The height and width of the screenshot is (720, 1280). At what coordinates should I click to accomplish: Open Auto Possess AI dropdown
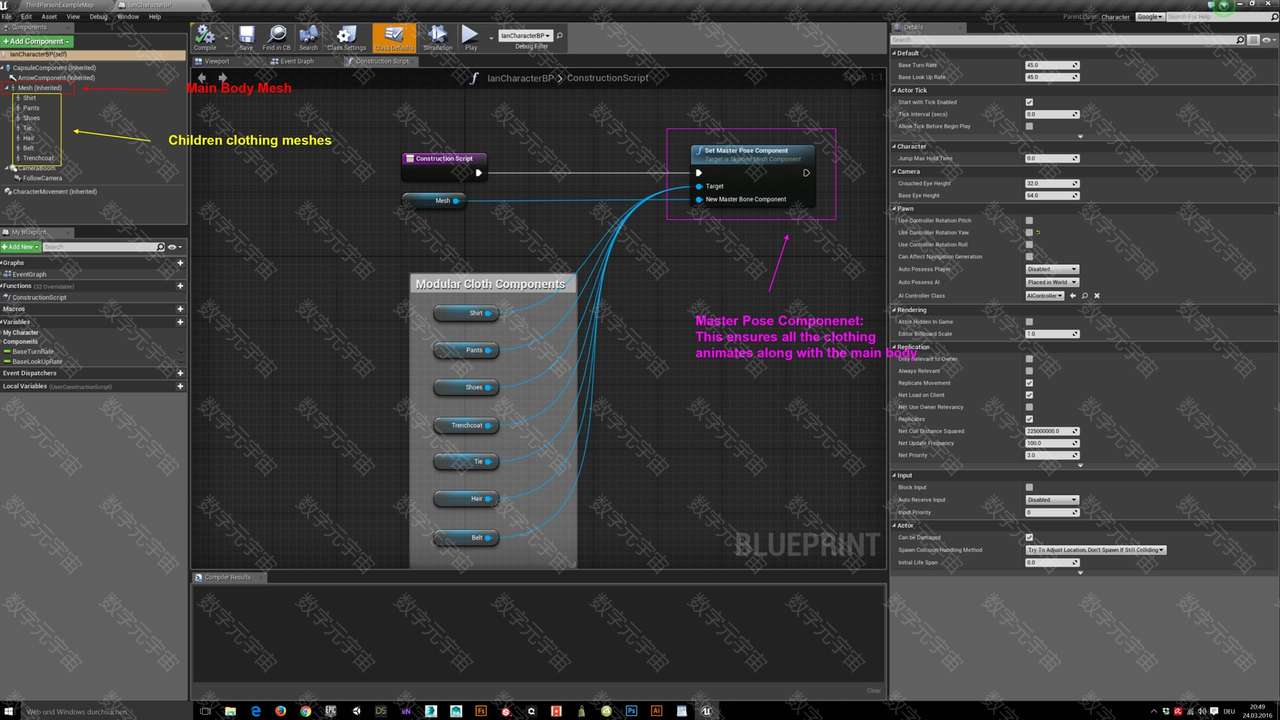pos(1052,282)
